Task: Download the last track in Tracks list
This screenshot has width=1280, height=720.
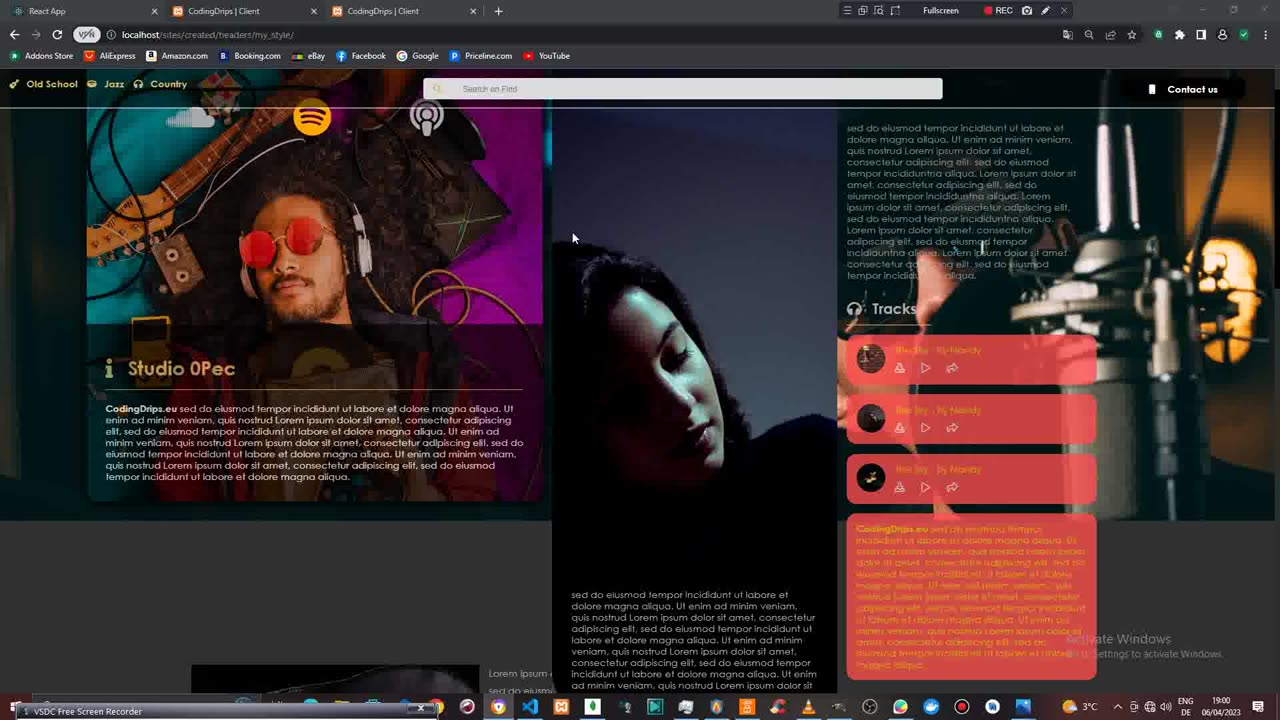Action: (899, 487)
